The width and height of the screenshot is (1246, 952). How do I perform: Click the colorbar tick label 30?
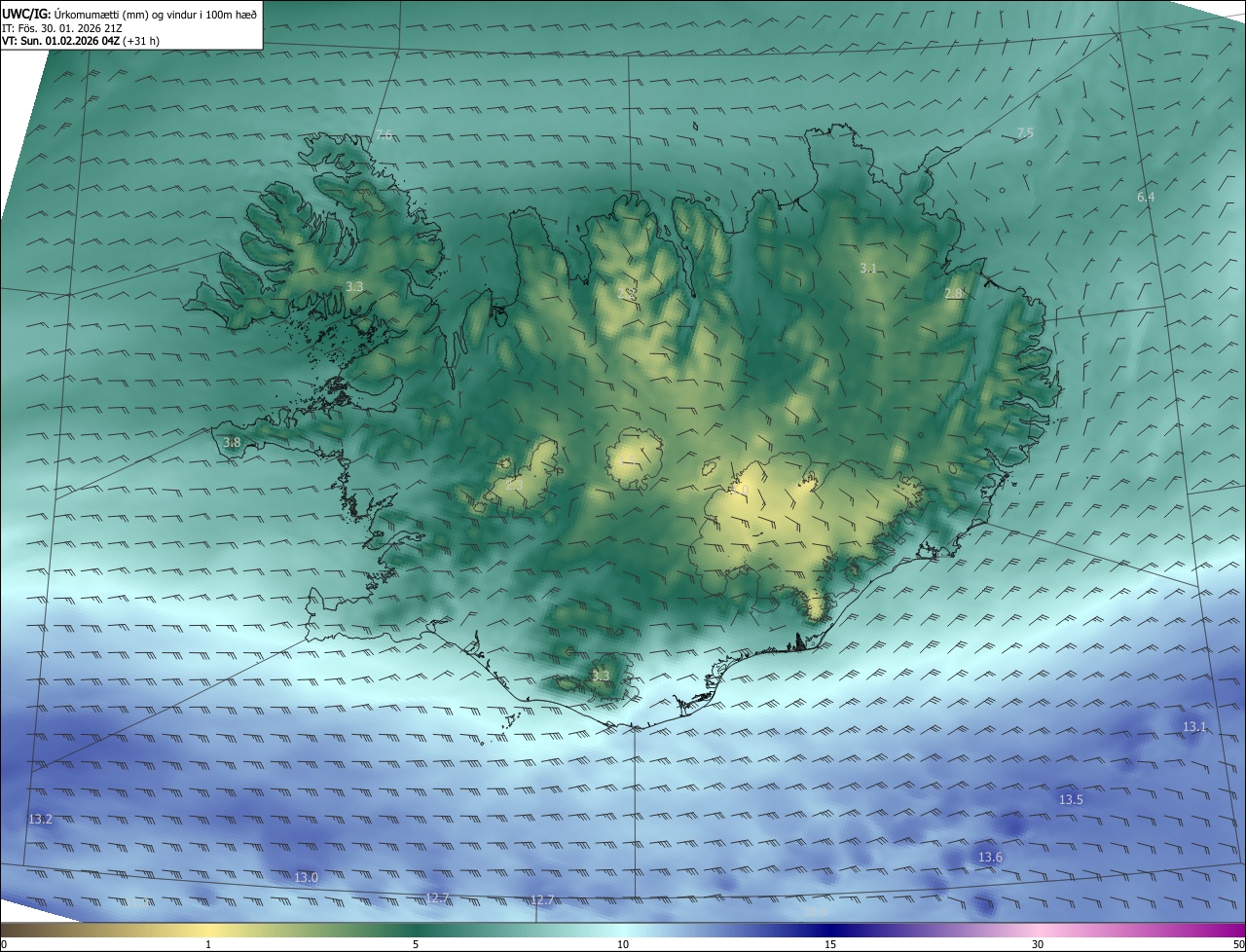tap(1038, 944)
